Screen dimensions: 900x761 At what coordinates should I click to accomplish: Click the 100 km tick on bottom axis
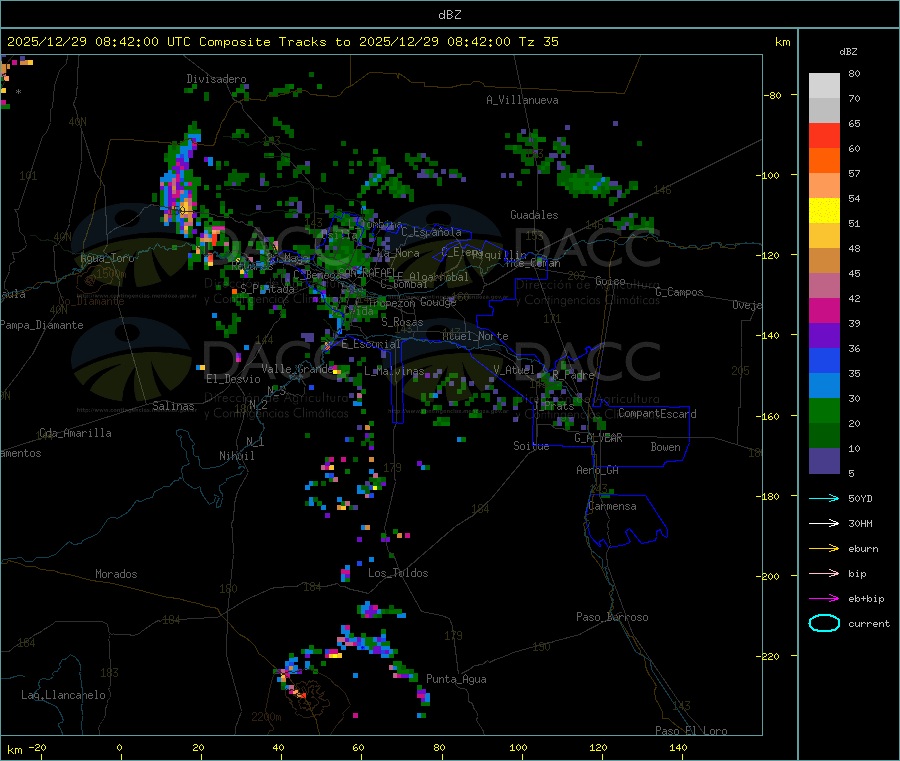click(x=518, y=747)
